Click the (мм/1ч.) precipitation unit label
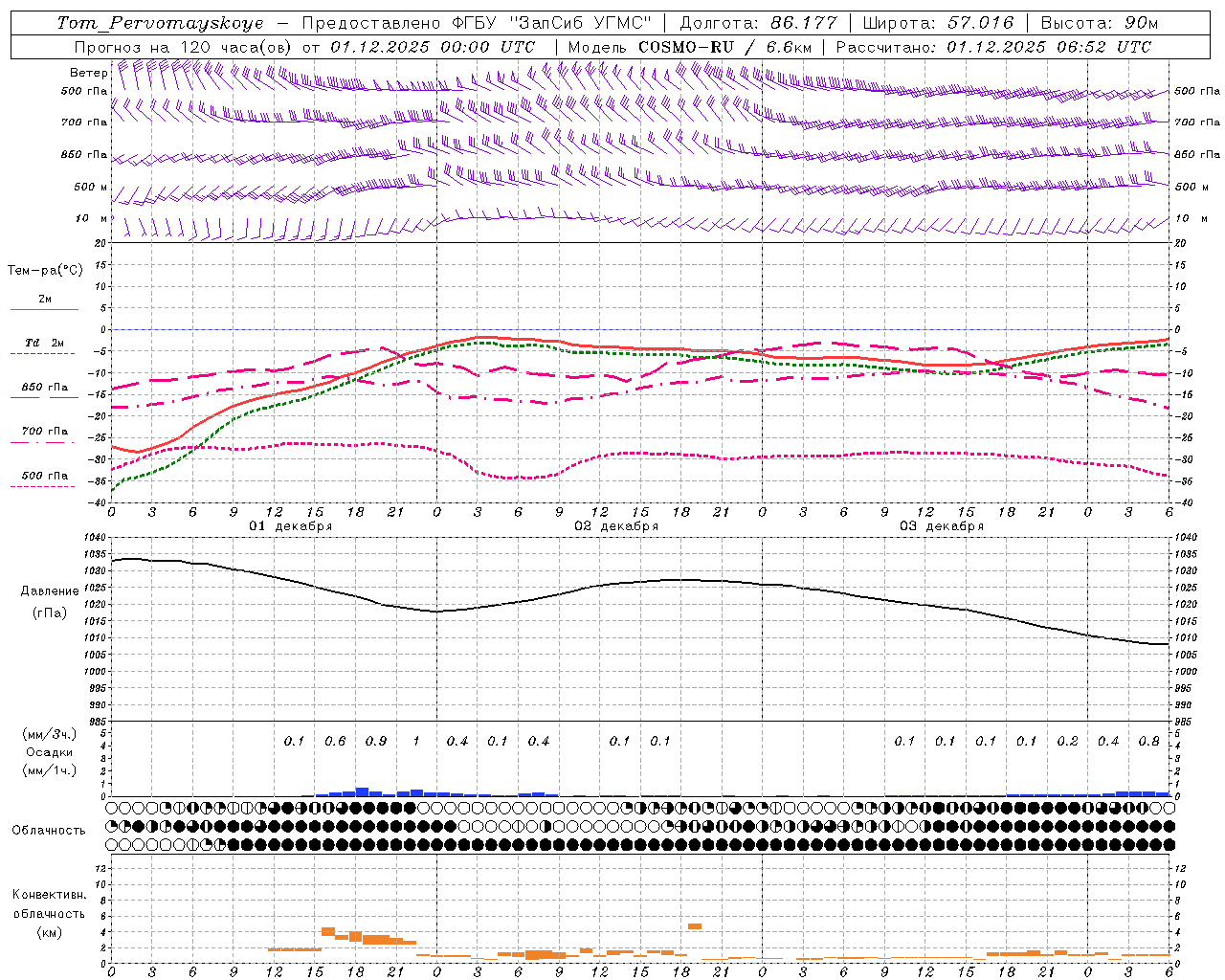This screenshot has height=980, width=1225. click(x=50, y=770)
